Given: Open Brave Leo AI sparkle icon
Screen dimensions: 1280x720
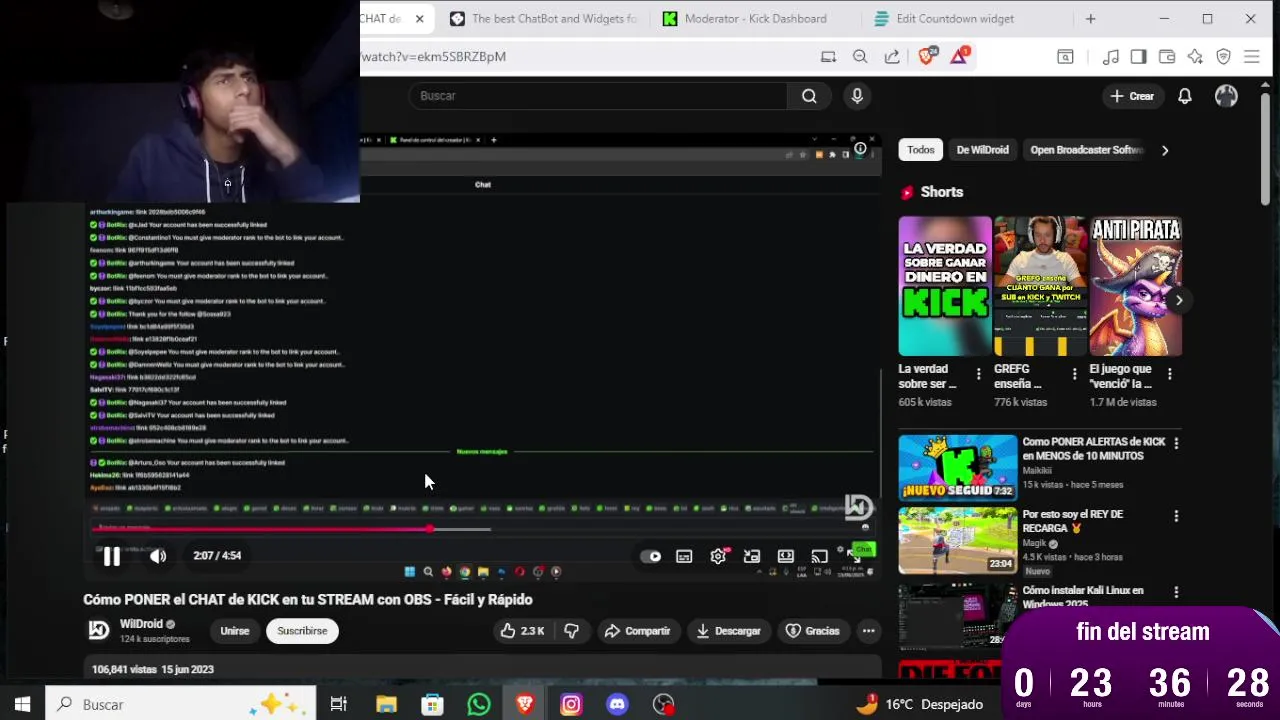Looking at the screenshot, I should (1195, 57).
